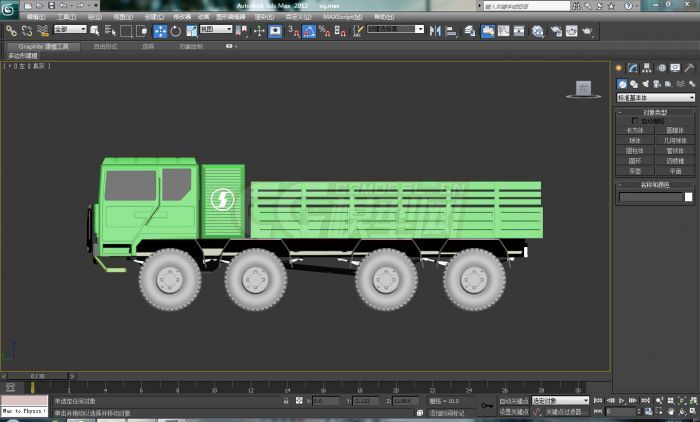Click the Play Animation button
This screenshot has height=422, width=700.
pos(621,401)
